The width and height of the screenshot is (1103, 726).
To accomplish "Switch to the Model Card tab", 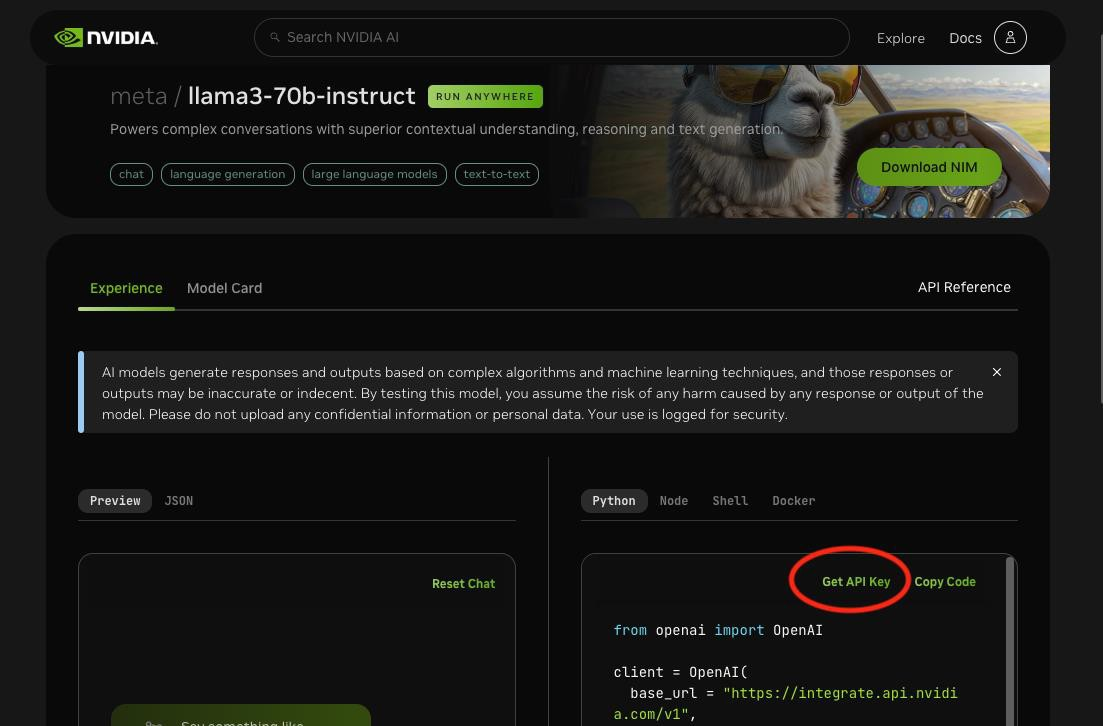I will 224,288.
